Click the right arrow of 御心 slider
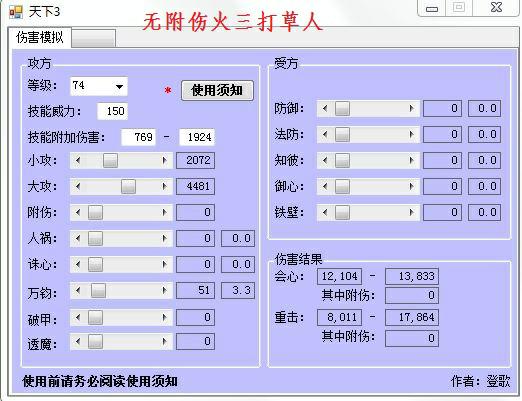Viewport: 522px width, 401px height. click(412, 186)
